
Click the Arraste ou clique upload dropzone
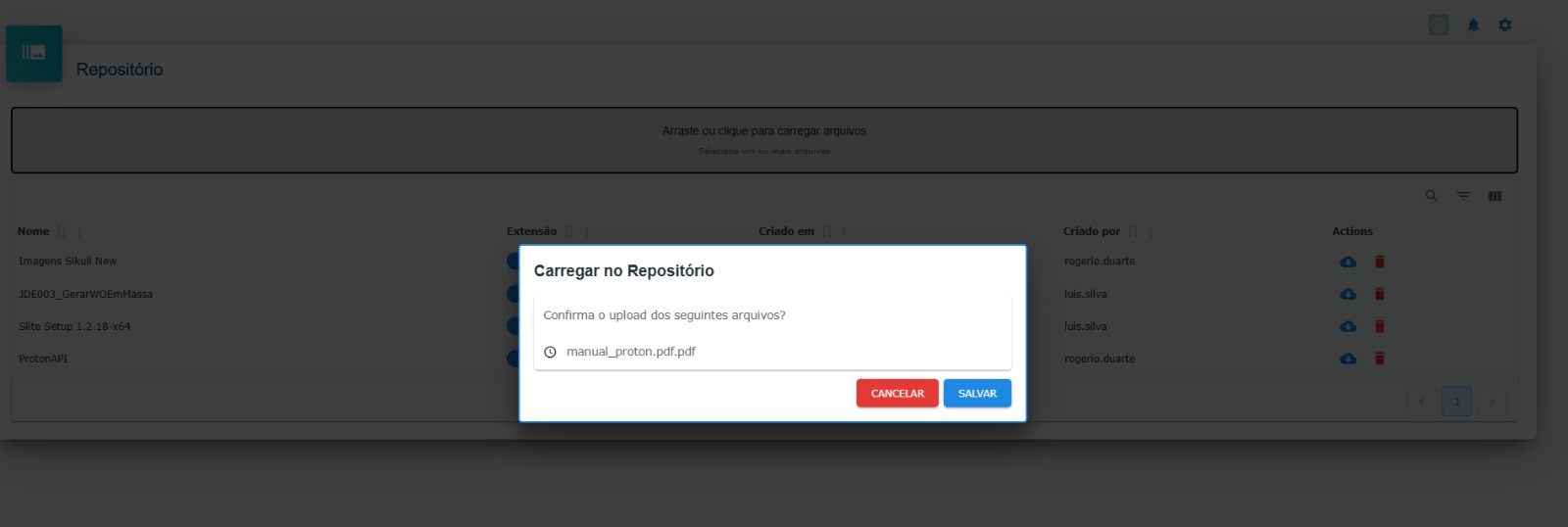tap(764, 140)
